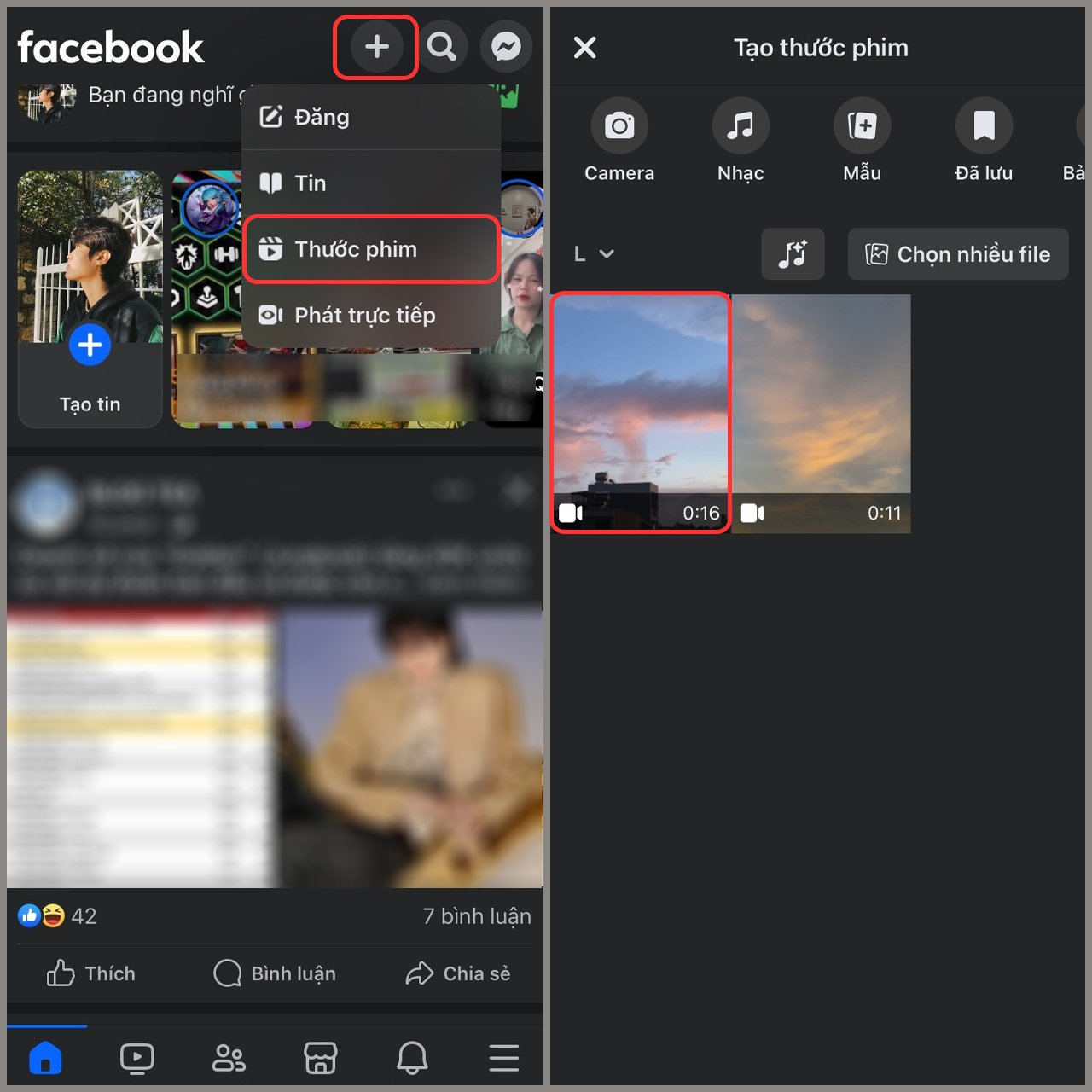1092x1092 pixels.
Task: Tap 'Chia sẻ' under the post
Action: click(x=458, y=973)
